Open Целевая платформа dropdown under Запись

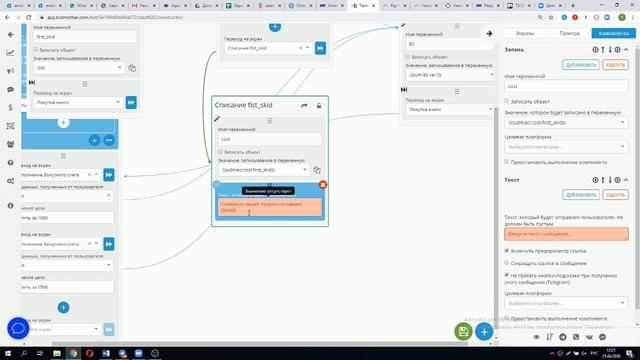tap(566, 147)
